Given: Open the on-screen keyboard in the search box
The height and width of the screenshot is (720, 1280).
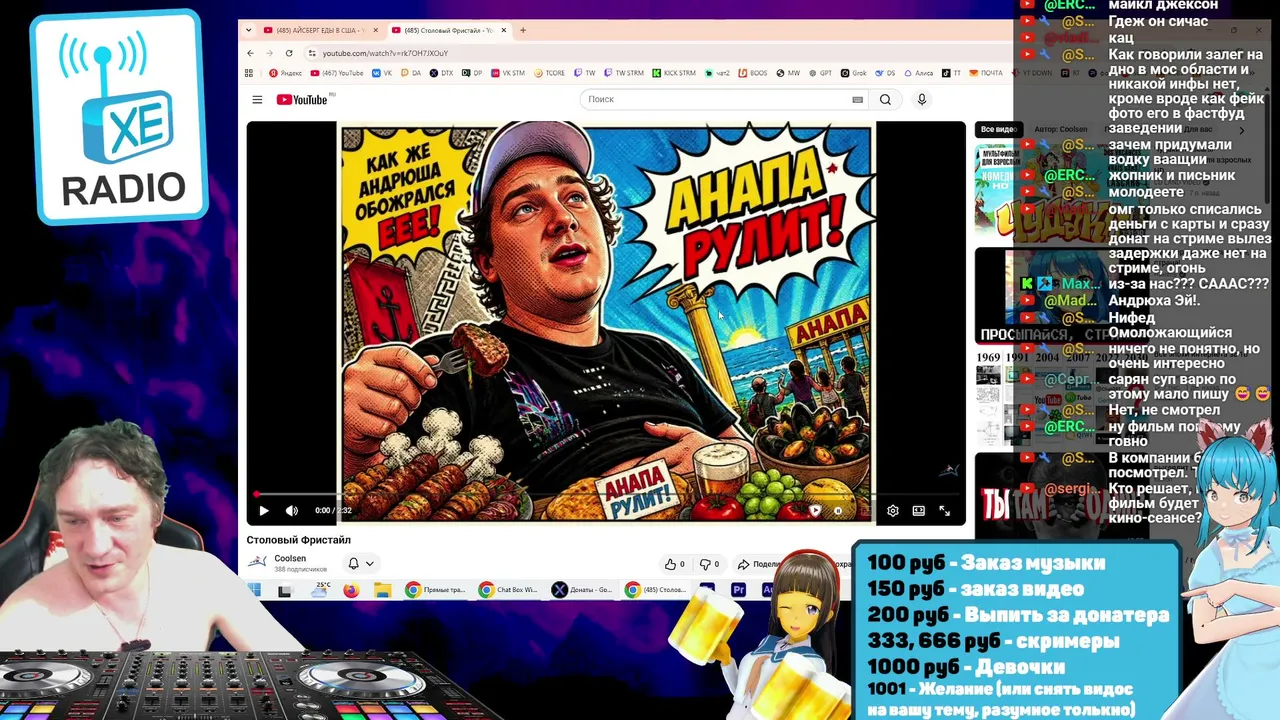Looking at the screenshot, I should [x=857, y=99].
